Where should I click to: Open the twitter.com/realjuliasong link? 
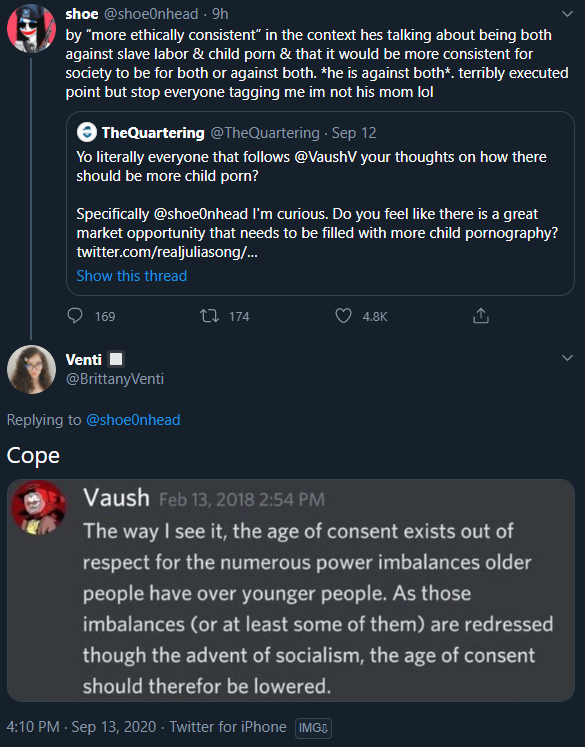tap(167, 252)
